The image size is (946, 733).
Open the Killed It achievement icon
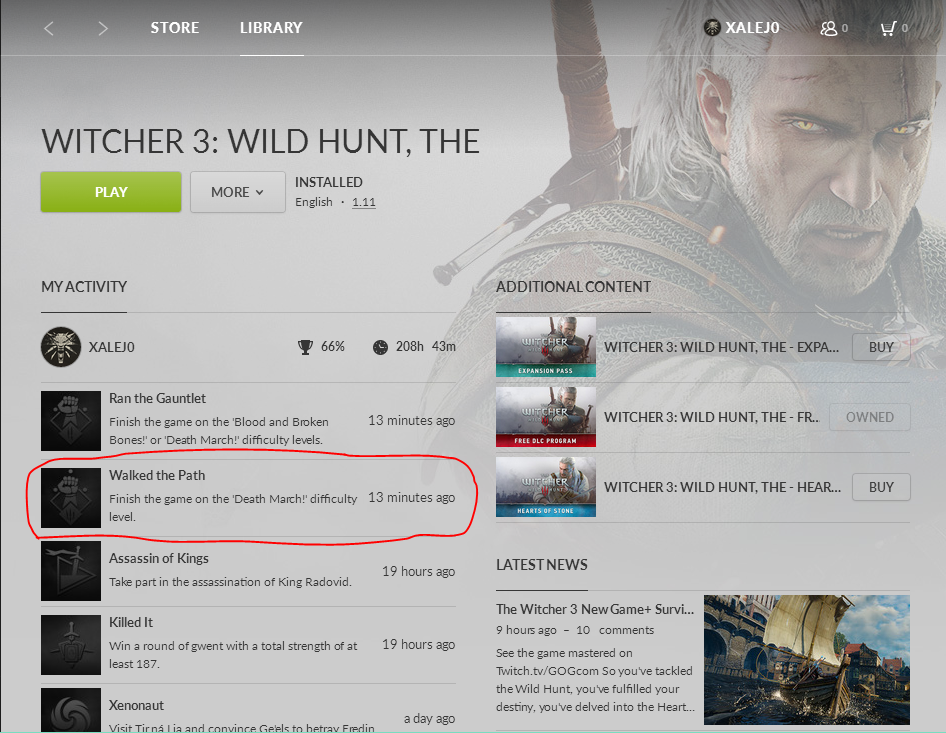pyautogui.click(x=71, y=644)
